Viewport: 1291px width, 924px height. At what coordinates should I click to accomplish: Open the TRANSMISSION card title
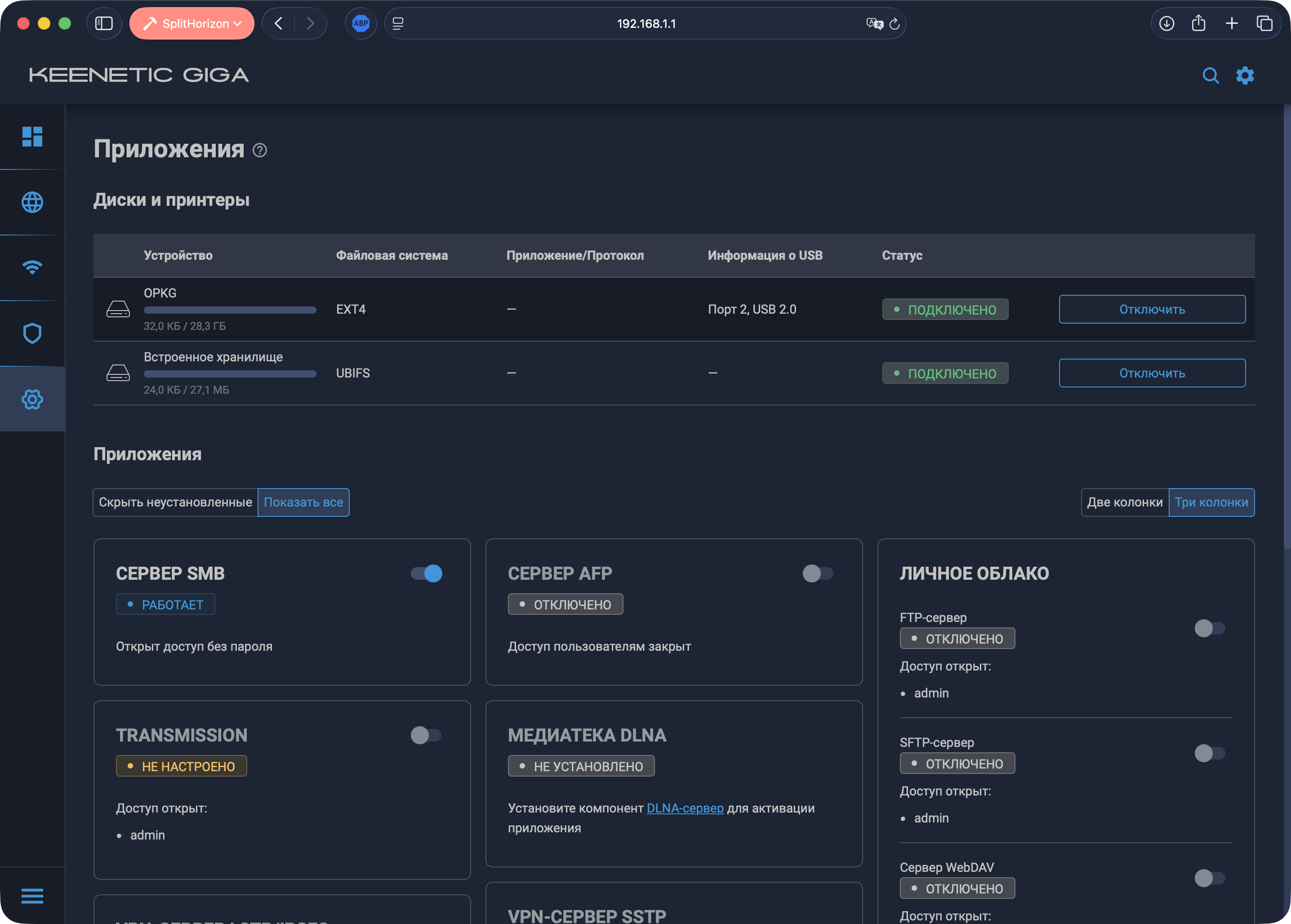click(182, 735)
